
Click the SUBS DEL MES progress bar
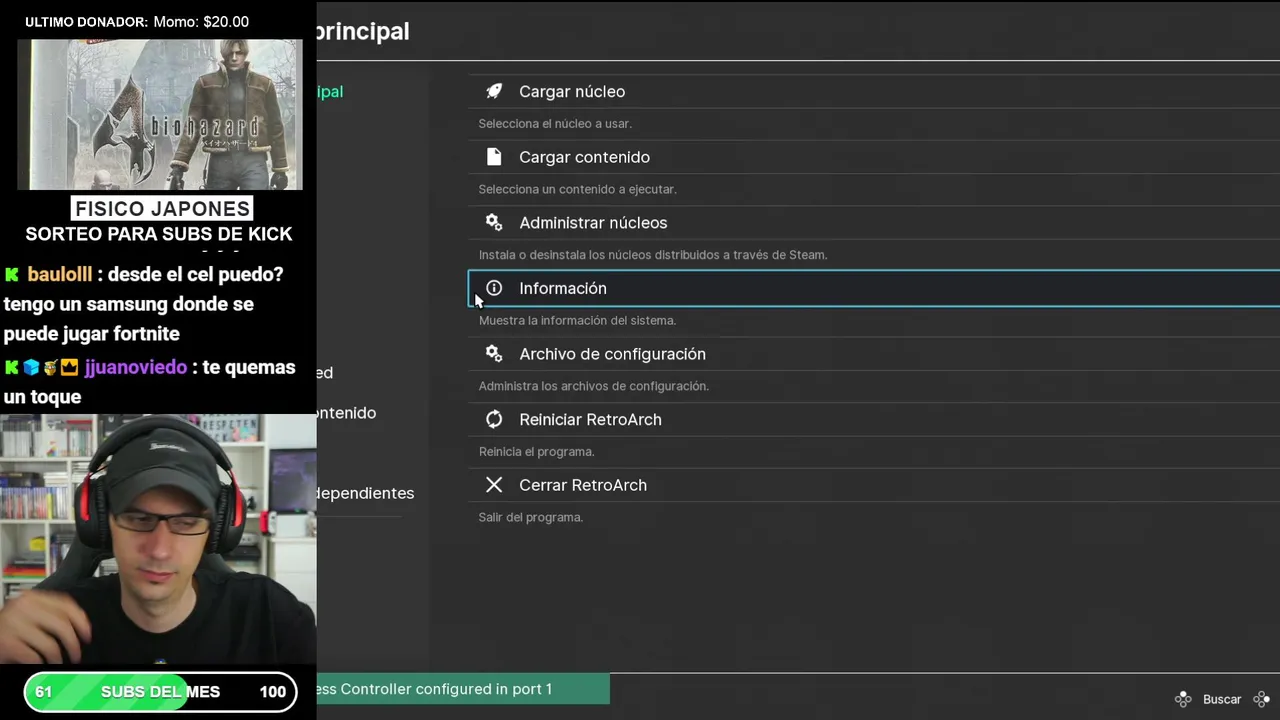coord(160,692)
